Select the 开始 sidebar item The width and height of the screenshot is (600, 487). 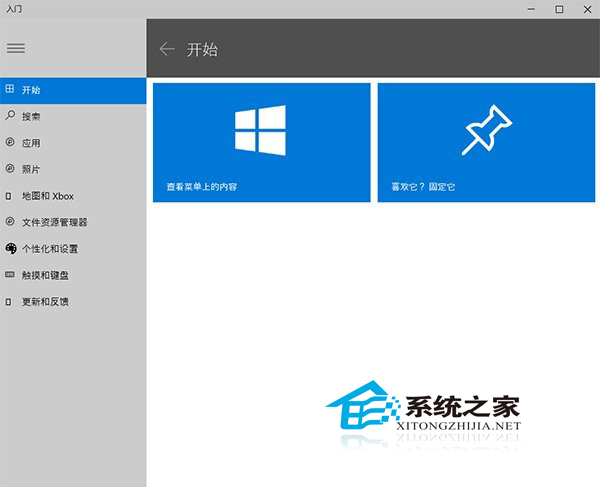pyautogui.click(x=73, y=90)
